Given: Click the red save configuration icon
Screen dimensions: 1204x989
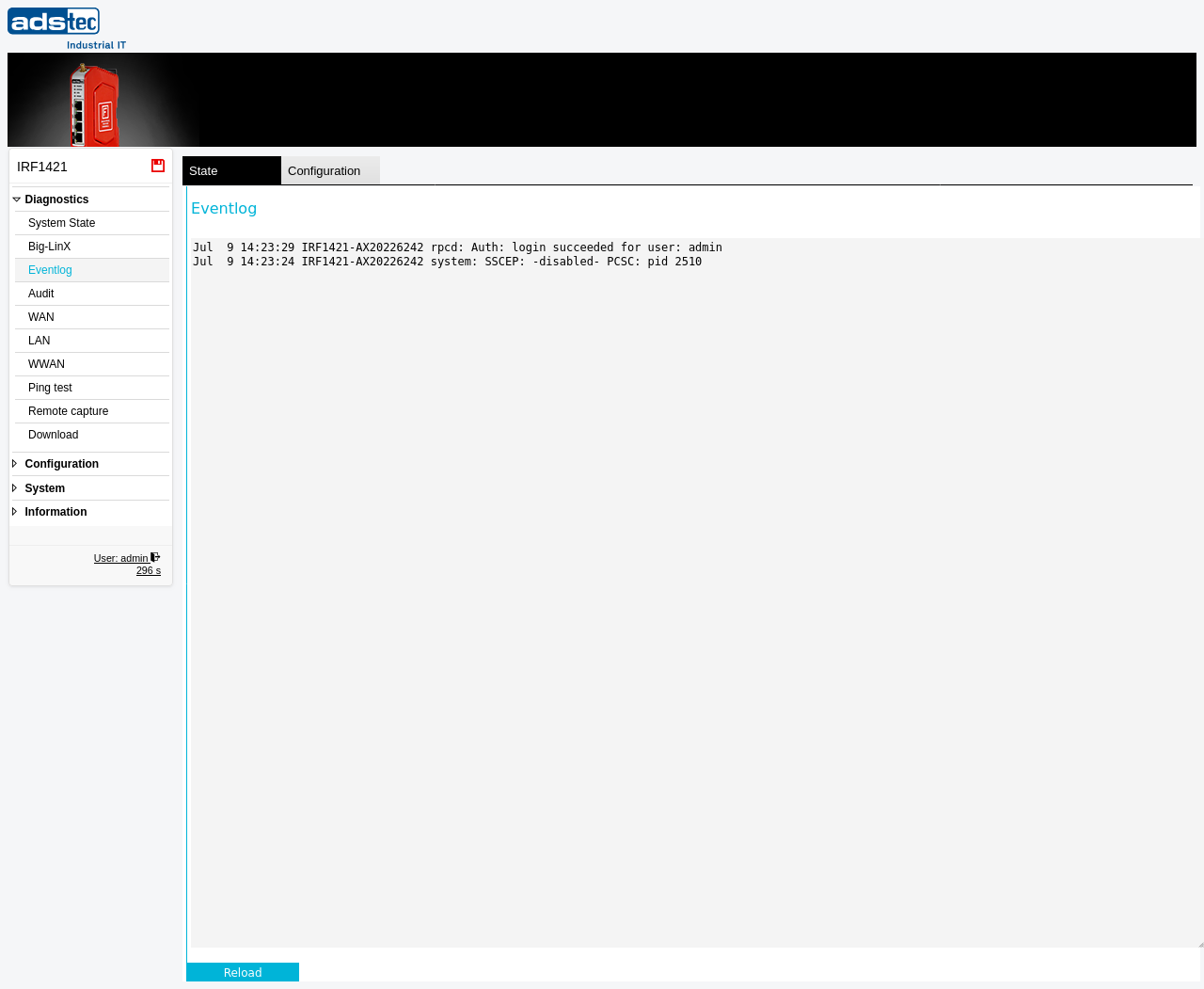Looking at the screenshot, I should [x=158, y=166].
